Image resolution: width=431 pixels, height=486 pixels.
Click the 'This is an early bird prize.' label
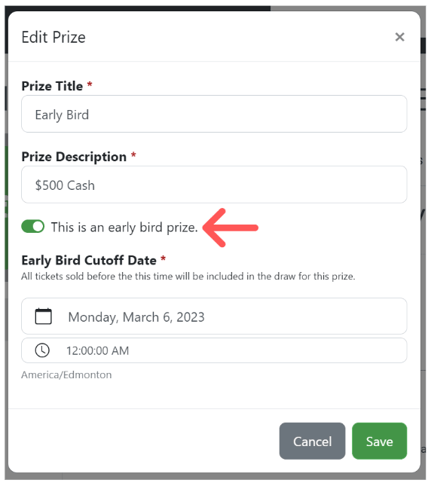click(124, 227)
